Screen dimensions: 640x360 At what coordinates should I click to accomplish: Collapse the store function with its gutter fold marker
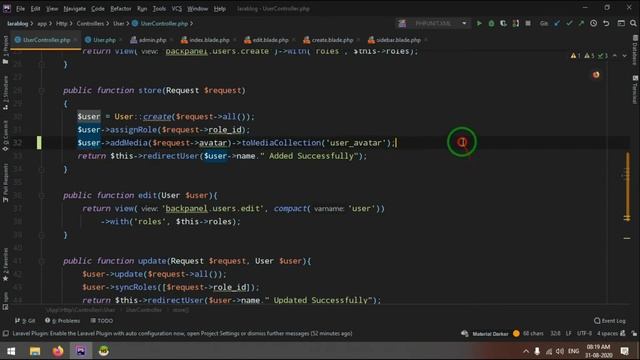click(41, 91)
